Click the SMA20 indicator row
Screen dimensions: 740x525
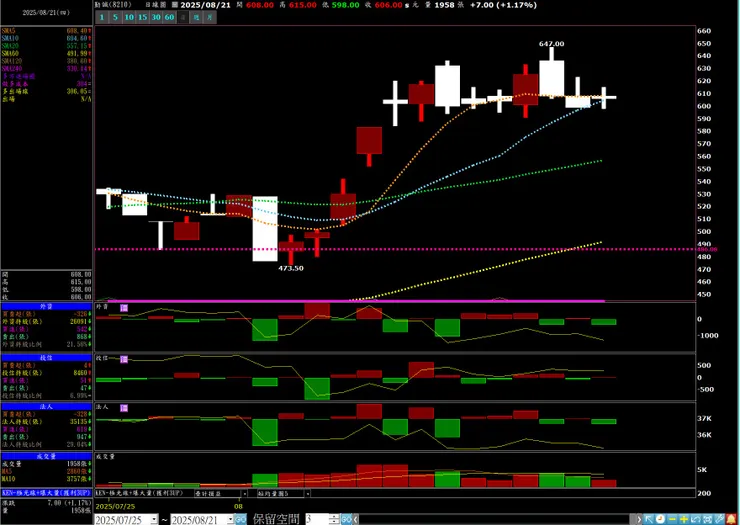tap(46, 46)
